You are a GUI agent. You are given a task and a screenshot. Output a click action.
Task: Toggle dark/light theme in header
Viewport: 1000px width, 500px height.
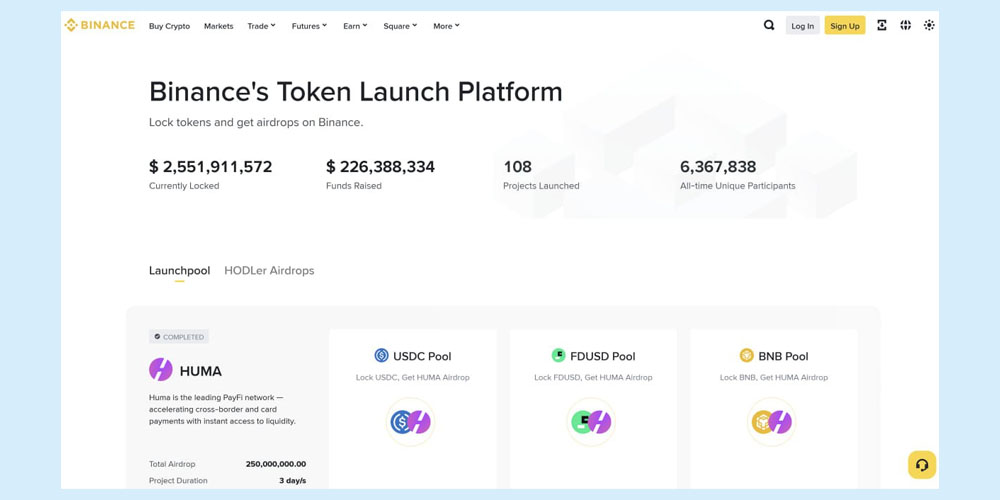(929, 25)
